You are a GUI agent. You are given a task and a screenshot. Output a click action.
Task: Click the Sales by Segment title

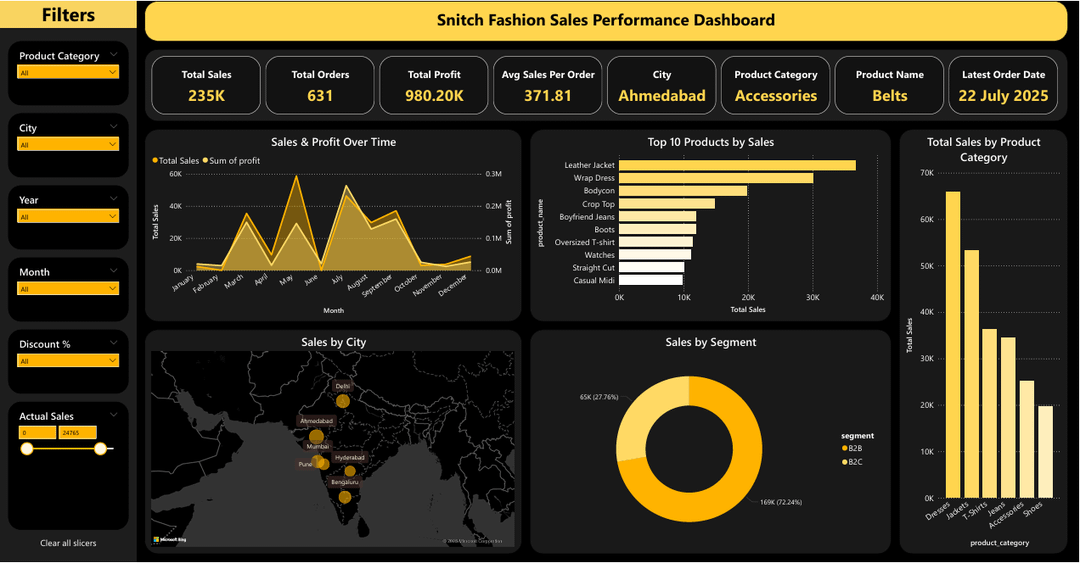click(711, 342)
